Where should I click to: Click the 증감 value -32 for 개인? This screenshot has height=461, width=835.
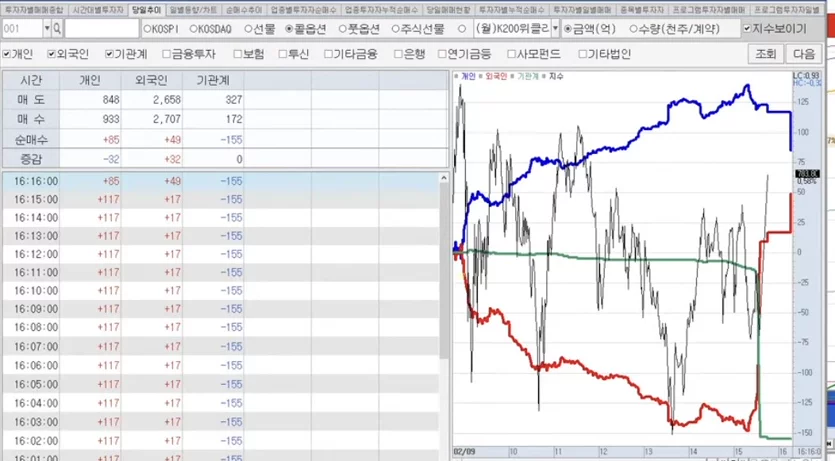tap(111, 159)
